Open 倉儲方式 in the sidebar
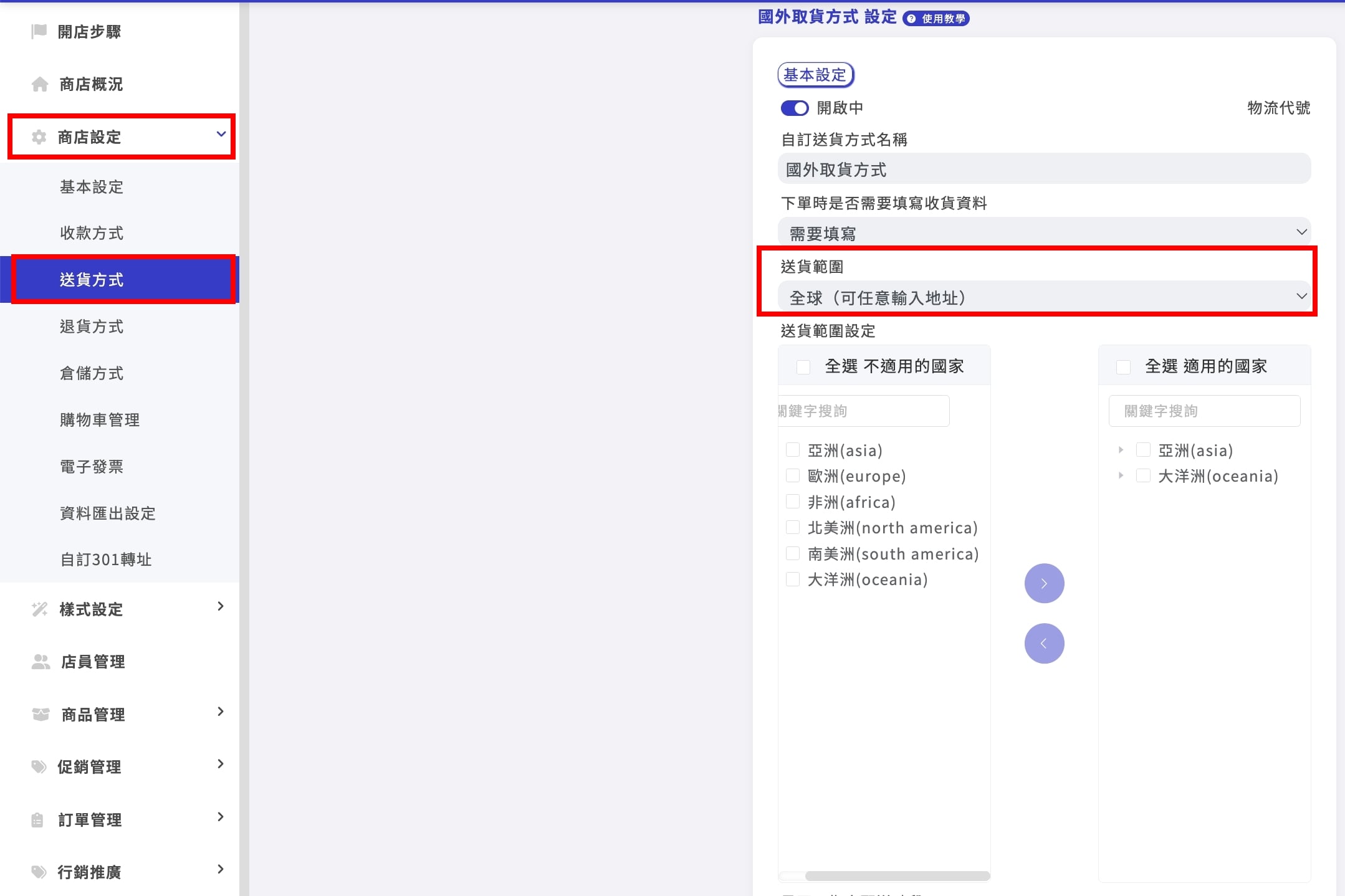Viewport: 1345px width, 896px height. click(92, 373)
